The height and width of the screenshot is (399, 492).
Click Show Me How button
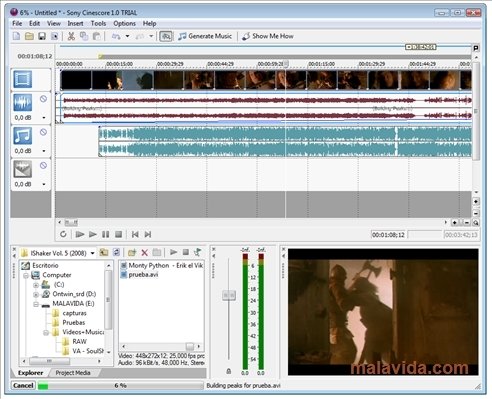click(x=268, y=36)
